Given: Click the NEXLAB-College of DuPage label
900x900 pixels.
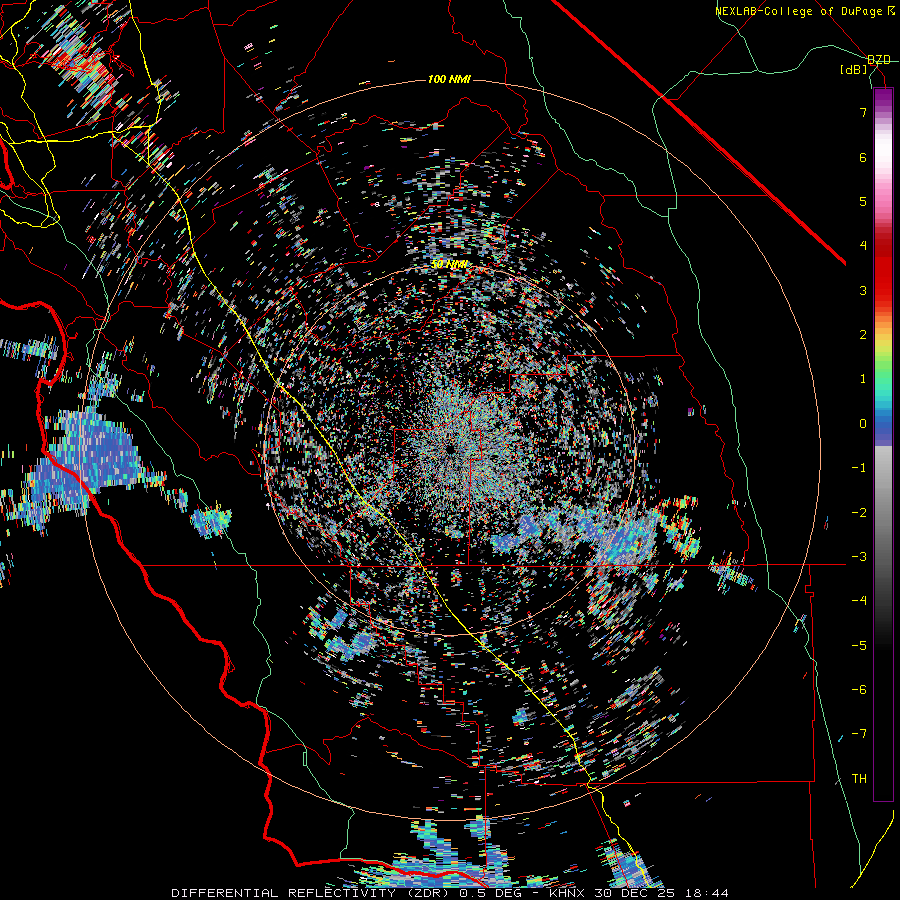Looking at the screenshot, I should pyautogui.click(x=799, y=11).
